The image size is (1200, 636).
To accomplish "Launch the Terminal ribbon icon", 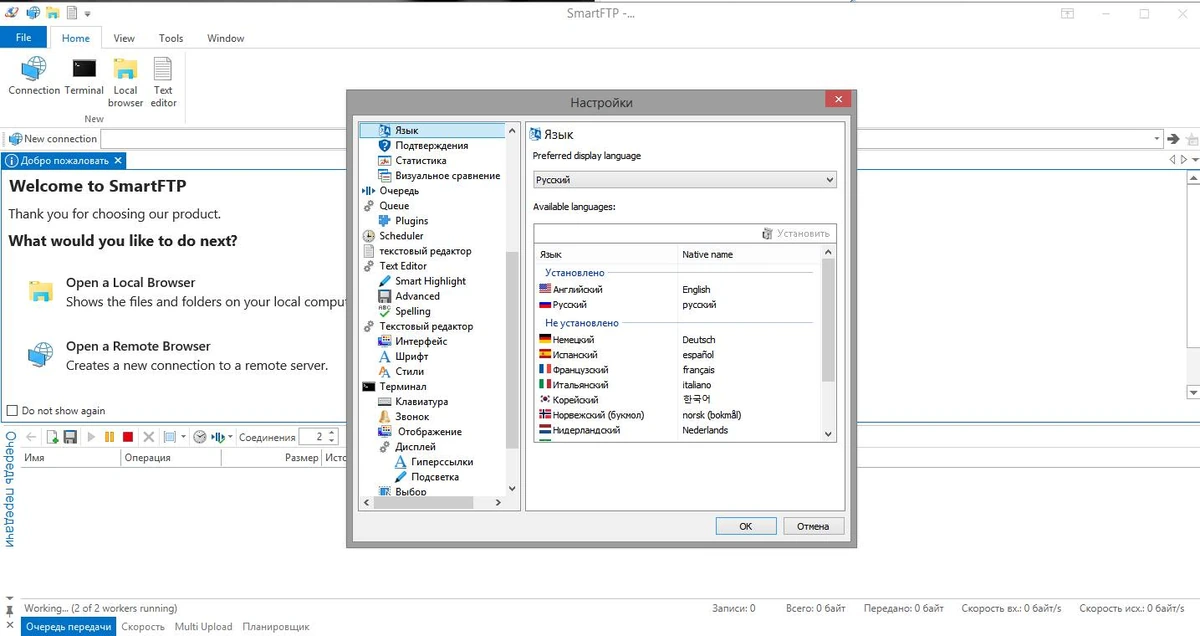I will (x=84, y=77).
